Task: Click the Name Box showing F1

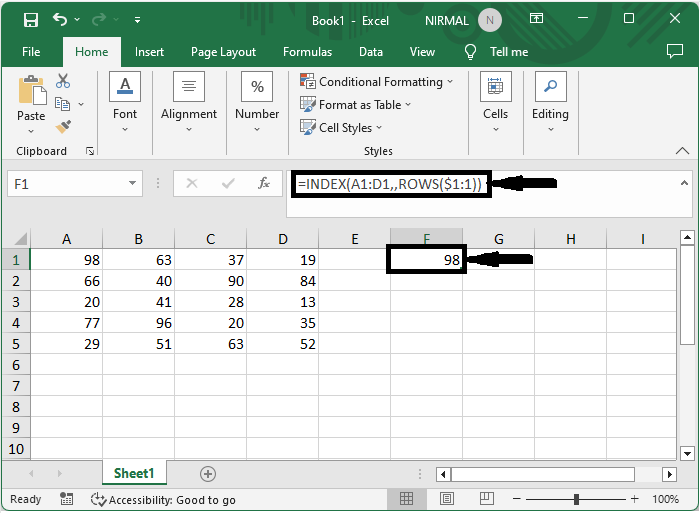Action: click(66, 184)
